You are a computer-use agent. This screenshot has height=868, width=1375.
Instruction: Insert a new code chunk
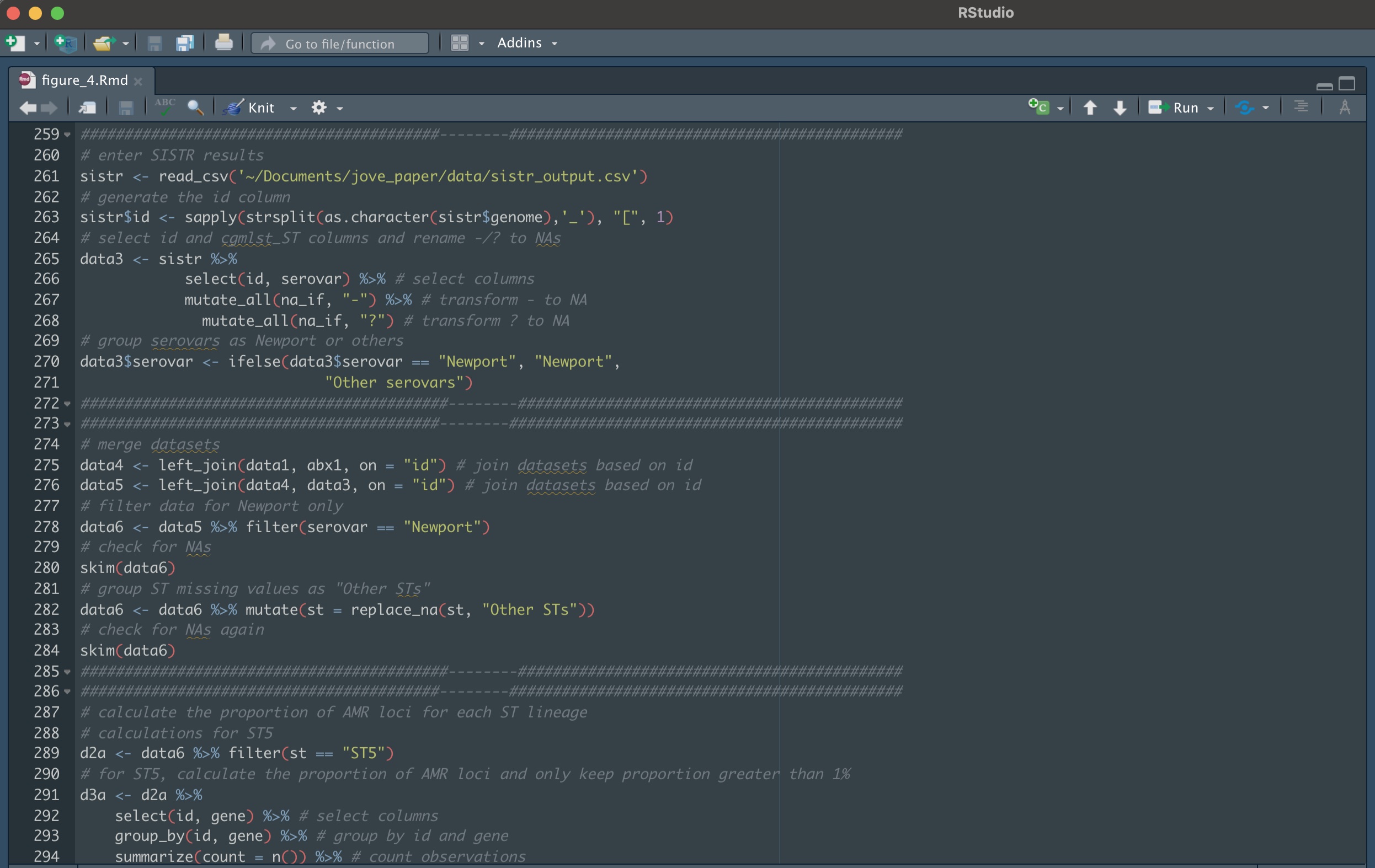click(x=1039, y=108)
